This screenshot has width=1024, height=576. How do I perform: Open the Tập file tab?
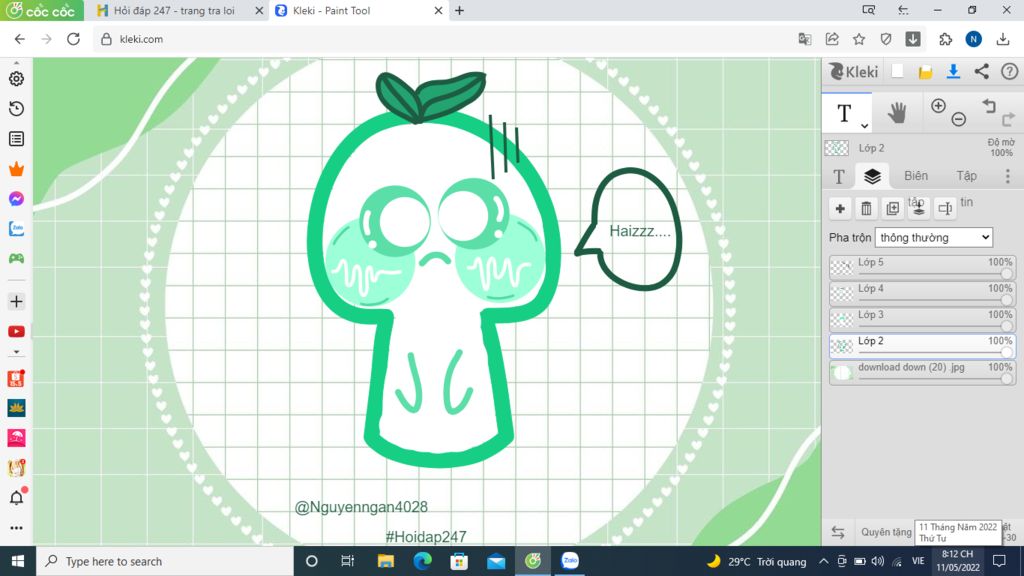tap(967, 176)
